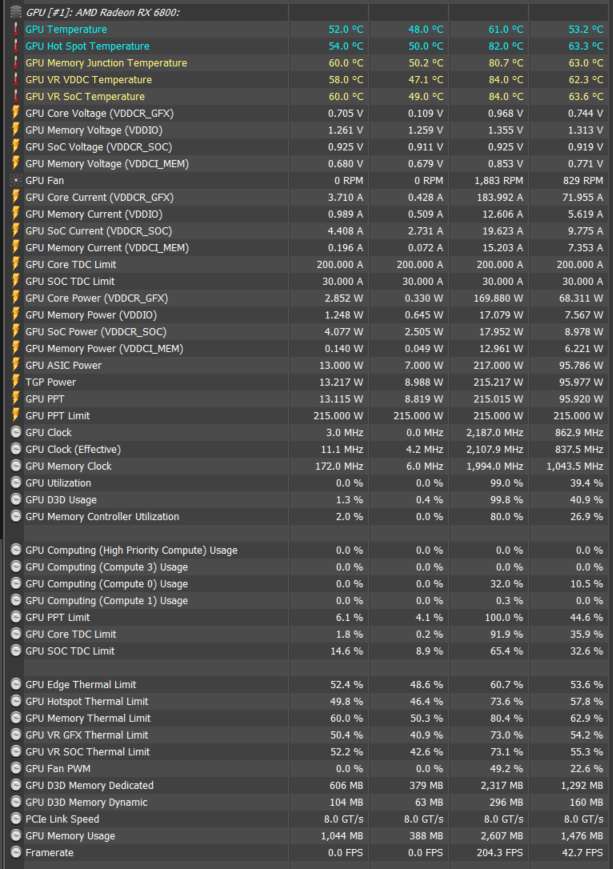
Task: Click lightning icon beside GPU ASIC Power
Action: [16, 365]
